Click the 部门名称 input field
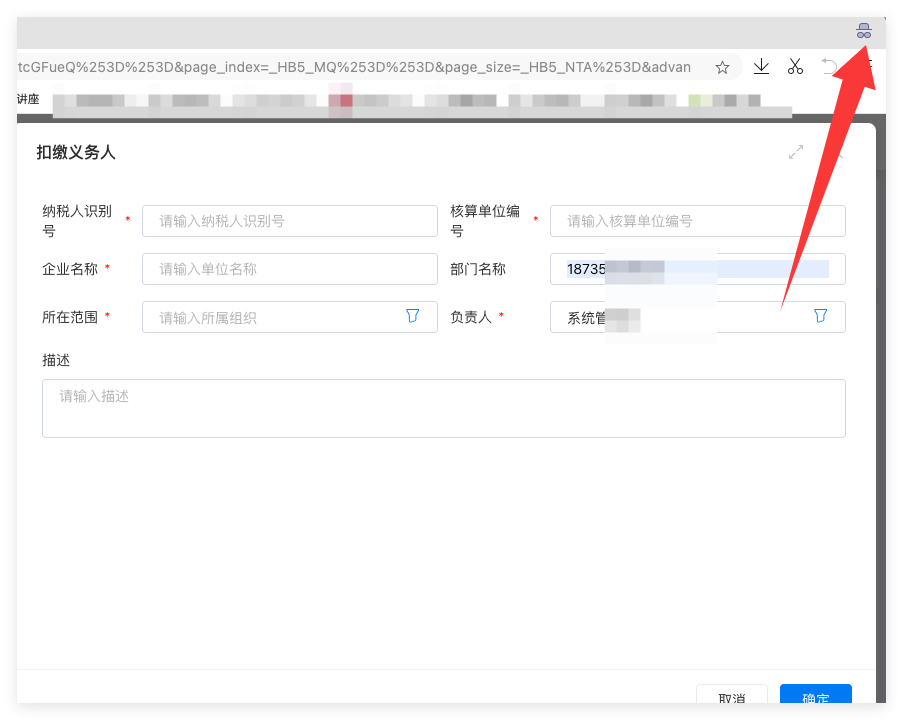Image resolution: width=903 pixels, height=720 pixels. tap(697, 269)
